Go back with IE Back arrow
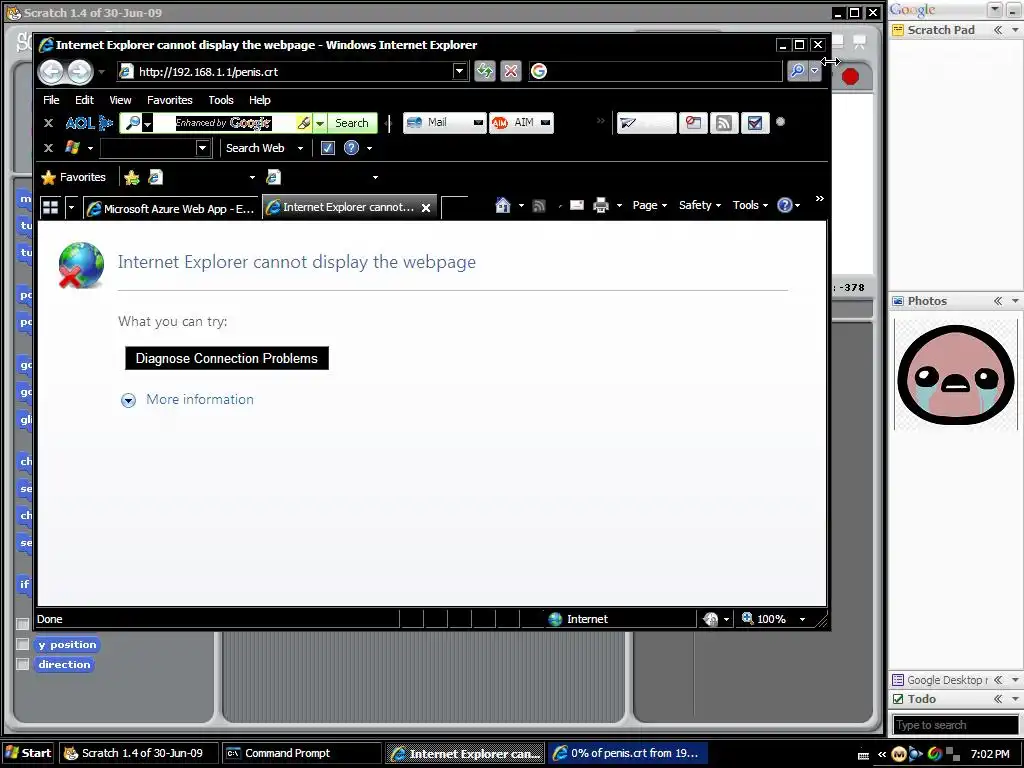1024x768 pixels. click(x=52, y=71)
